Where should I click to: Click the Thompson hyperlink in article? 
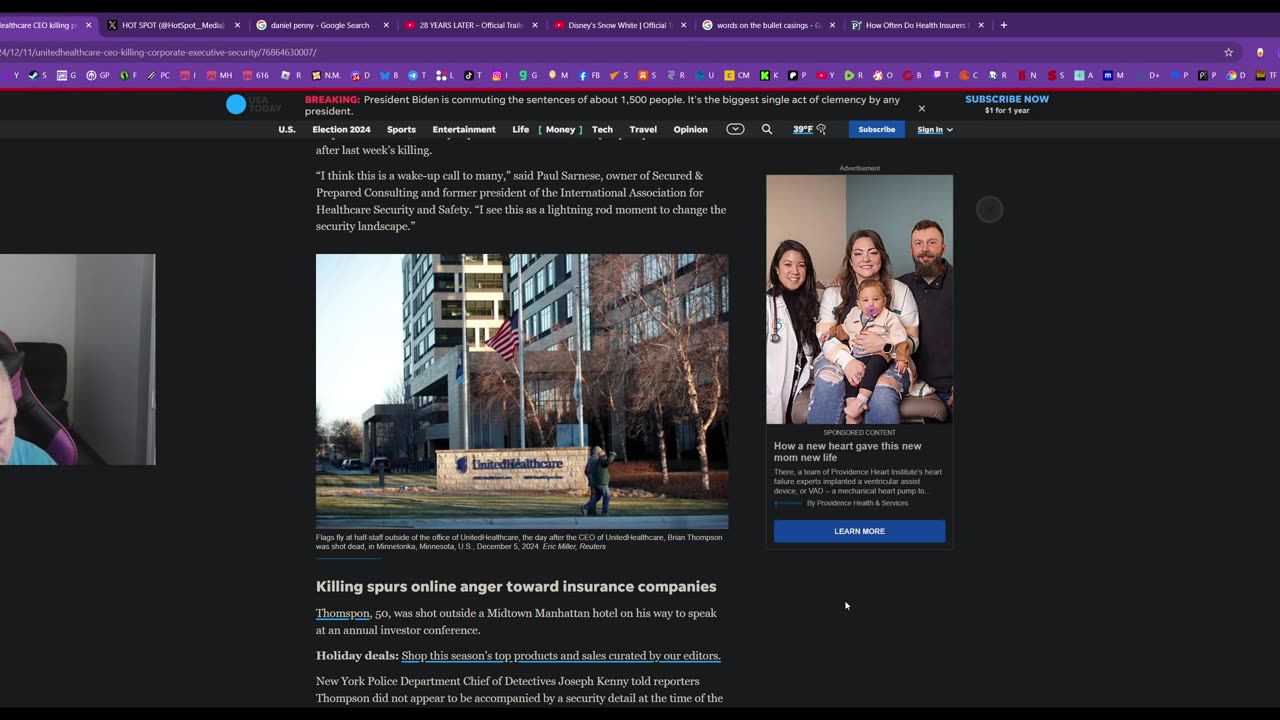click(x=343, y=613)
